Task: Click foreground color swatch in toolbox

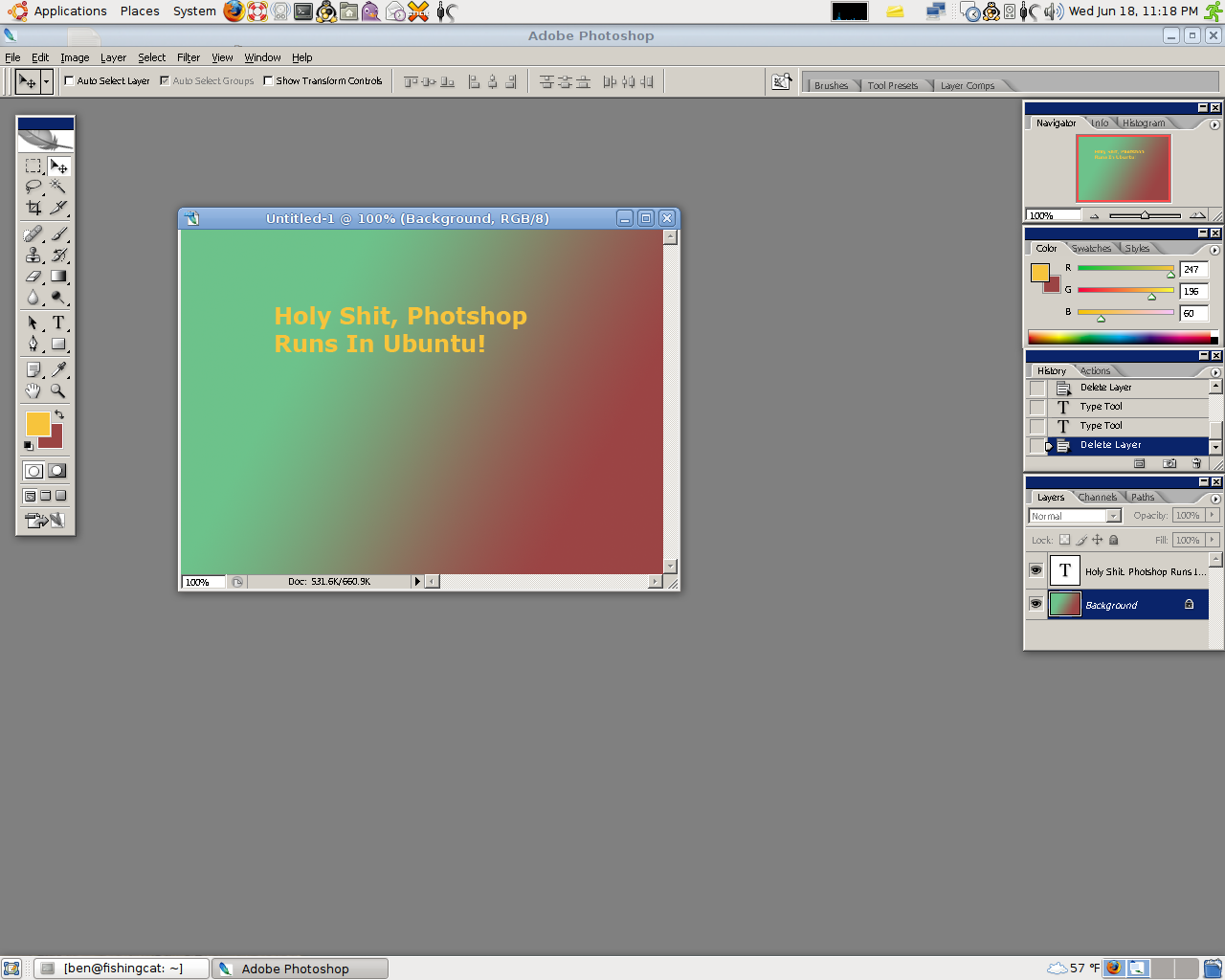Action: coord(37,424)
